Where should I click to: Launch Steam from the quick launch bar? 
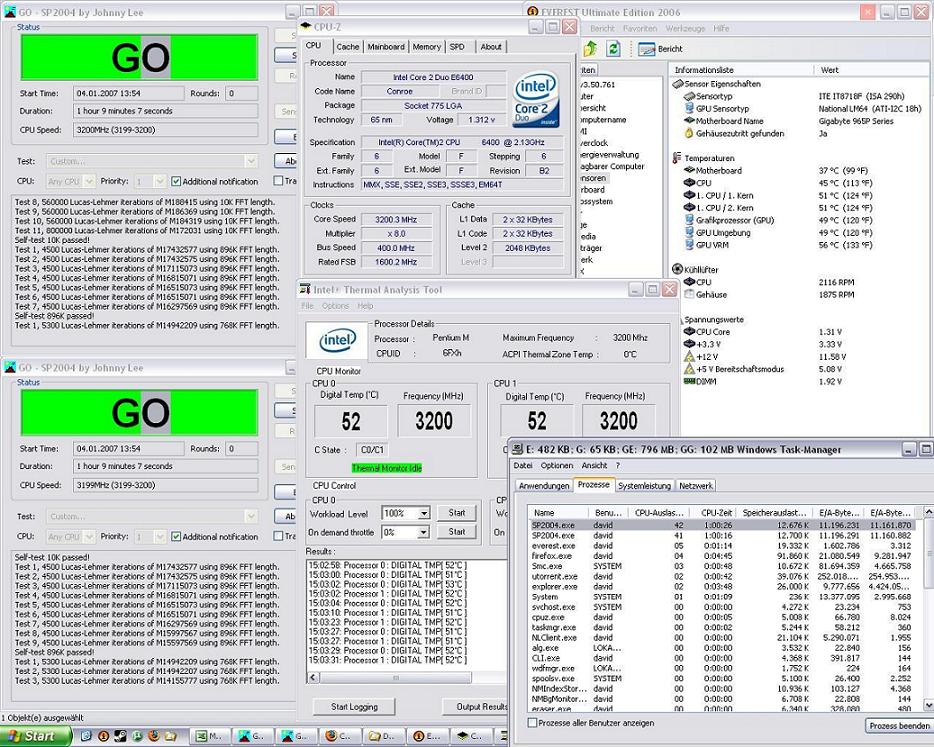120,736
